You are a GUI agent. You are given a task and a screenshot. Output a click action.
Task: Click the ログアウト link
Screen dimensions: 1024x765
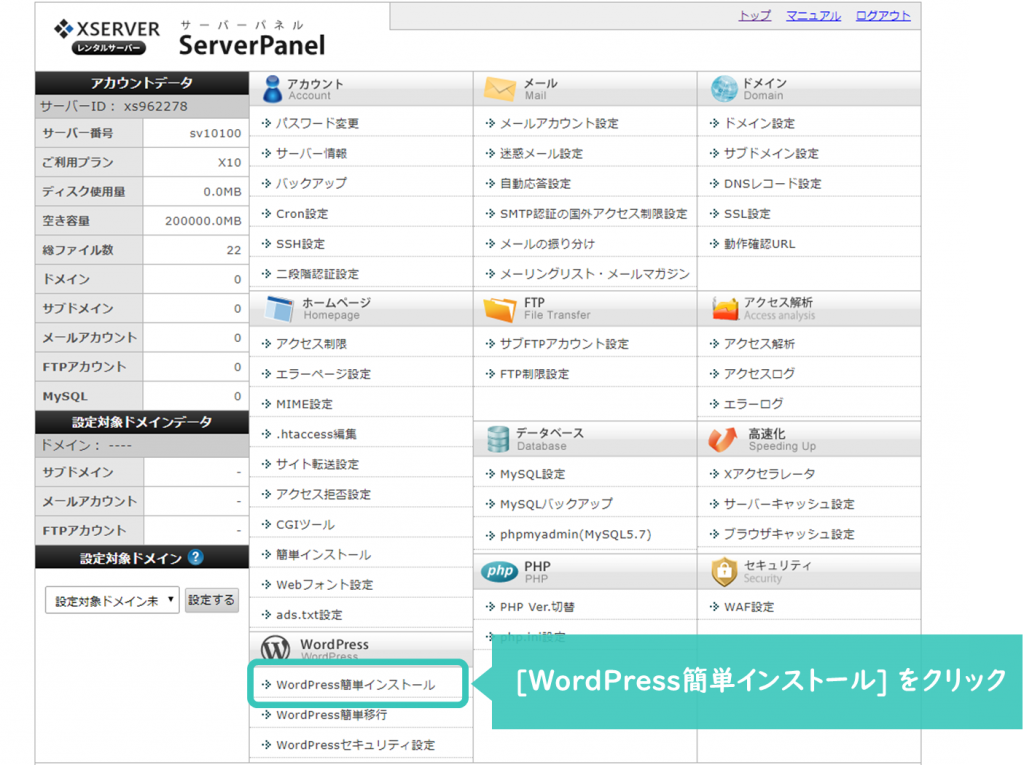pyautogui.click(x=882, y=16)
